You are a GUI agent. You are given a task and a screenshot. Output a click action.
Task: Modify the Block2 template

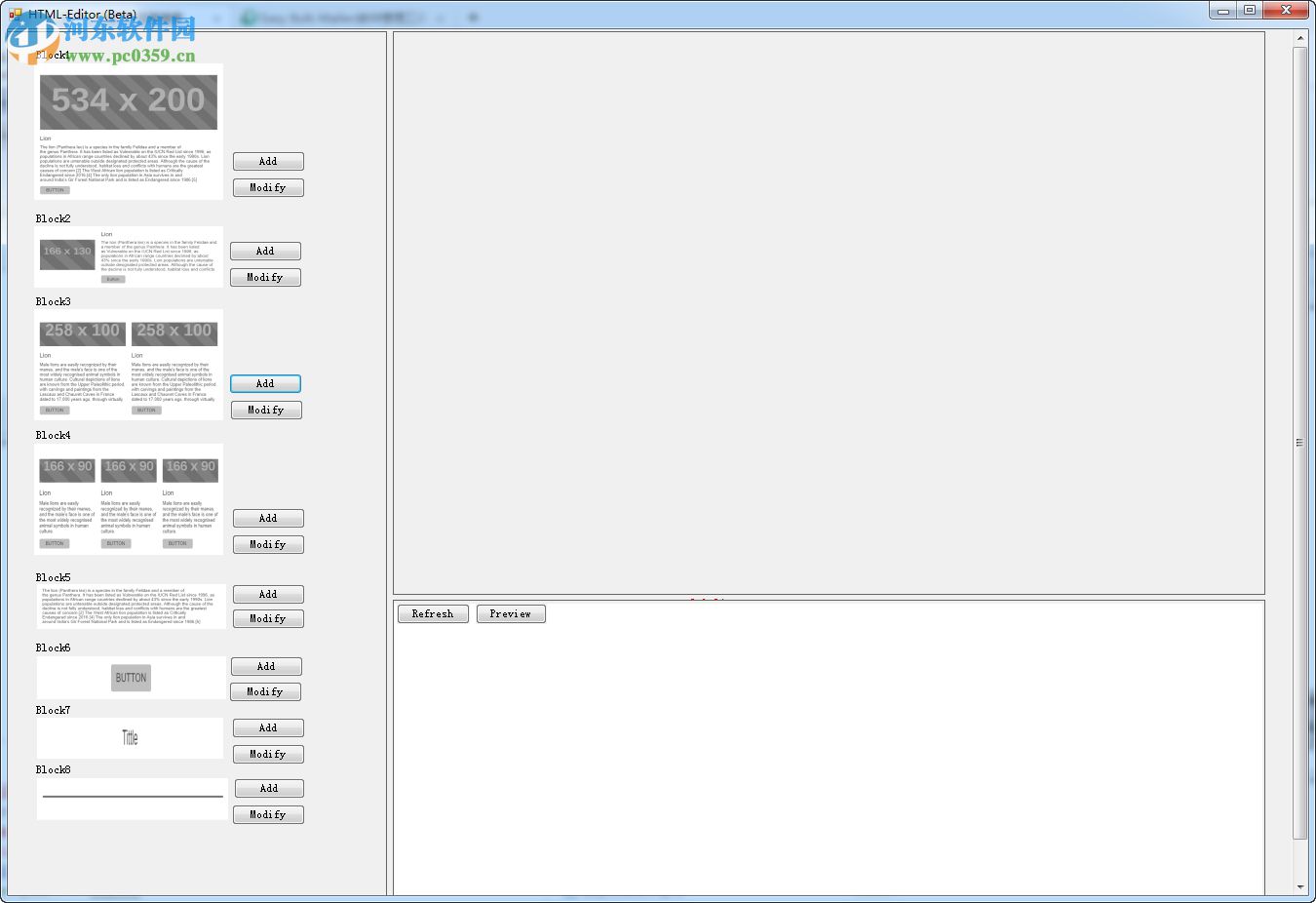pyautogui.click(x=265, y=277)
